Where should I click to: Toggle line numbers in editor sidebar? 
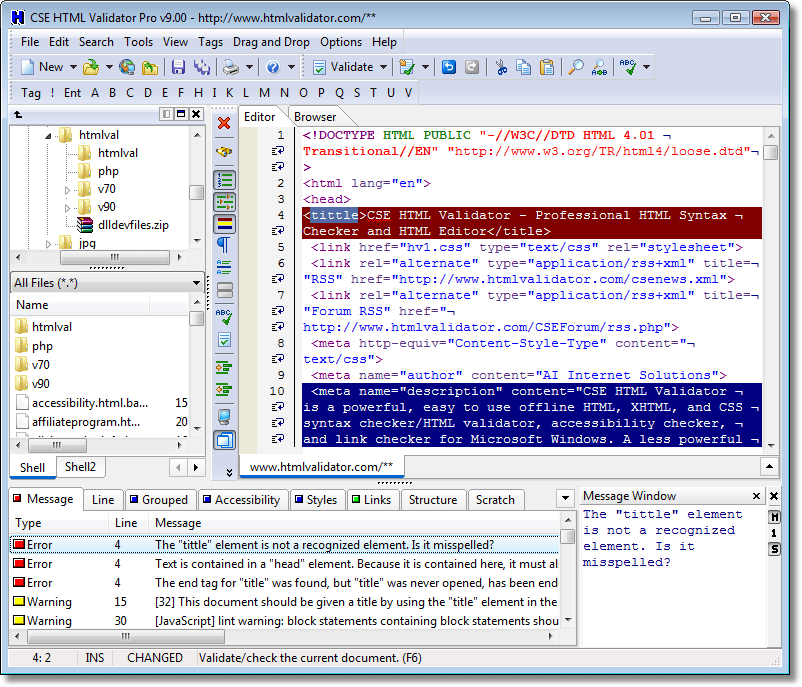point(225,180)
